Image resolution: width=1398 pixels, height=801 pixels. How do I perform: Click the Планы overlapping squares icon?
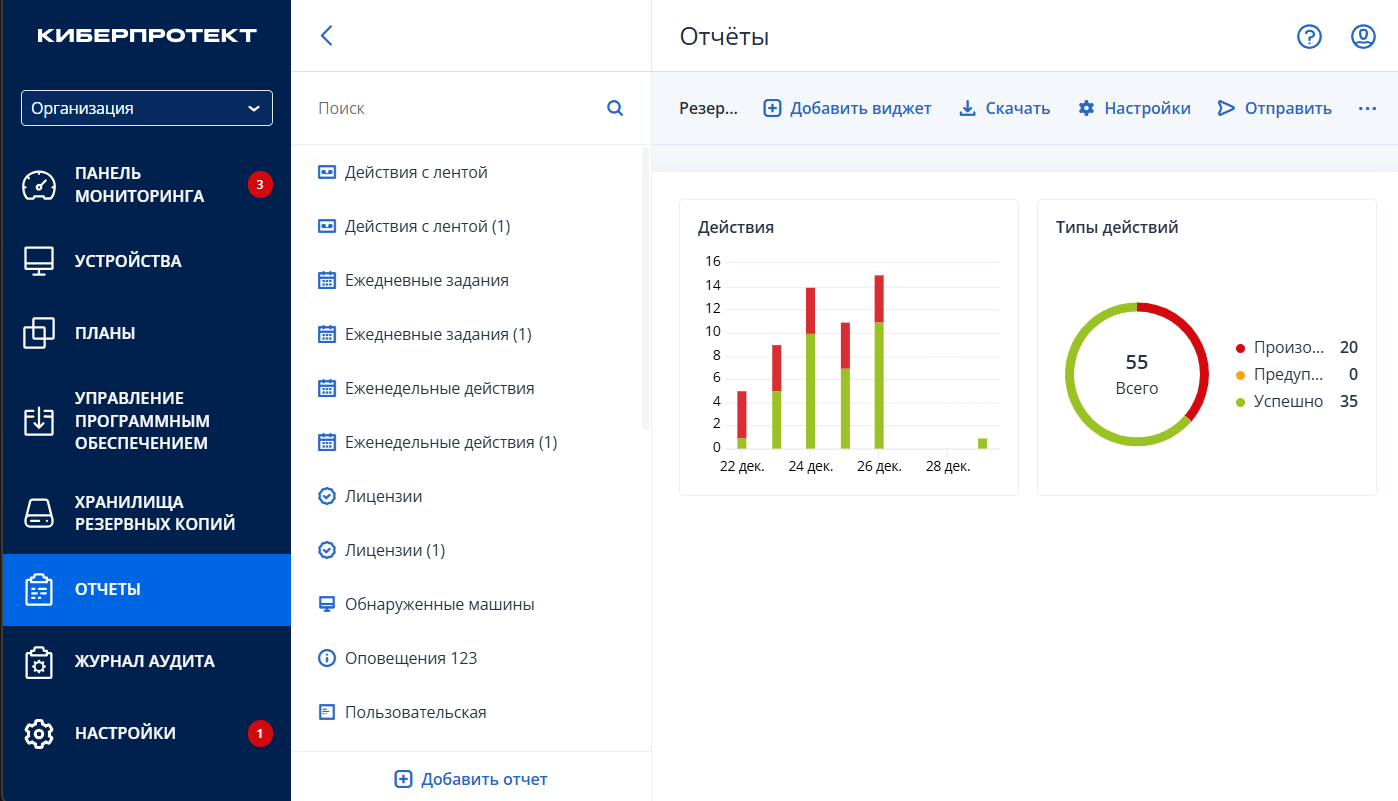pos(39,333)
